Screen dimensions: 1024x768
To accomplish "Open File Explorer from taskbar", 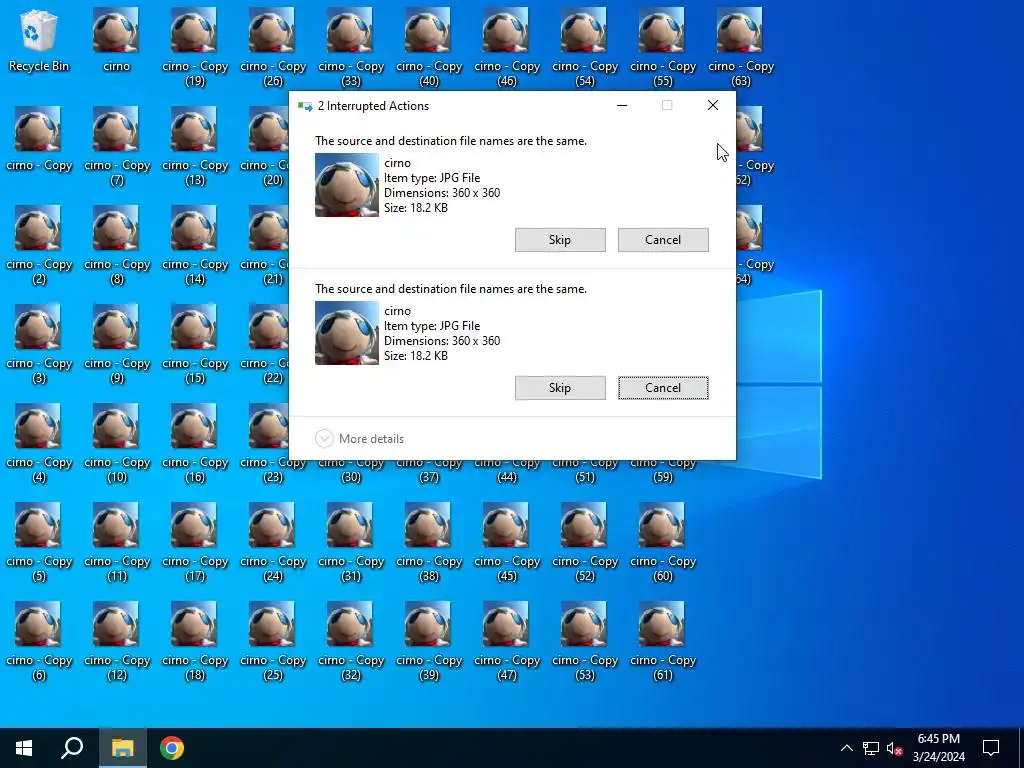I will tap(122, 748).
